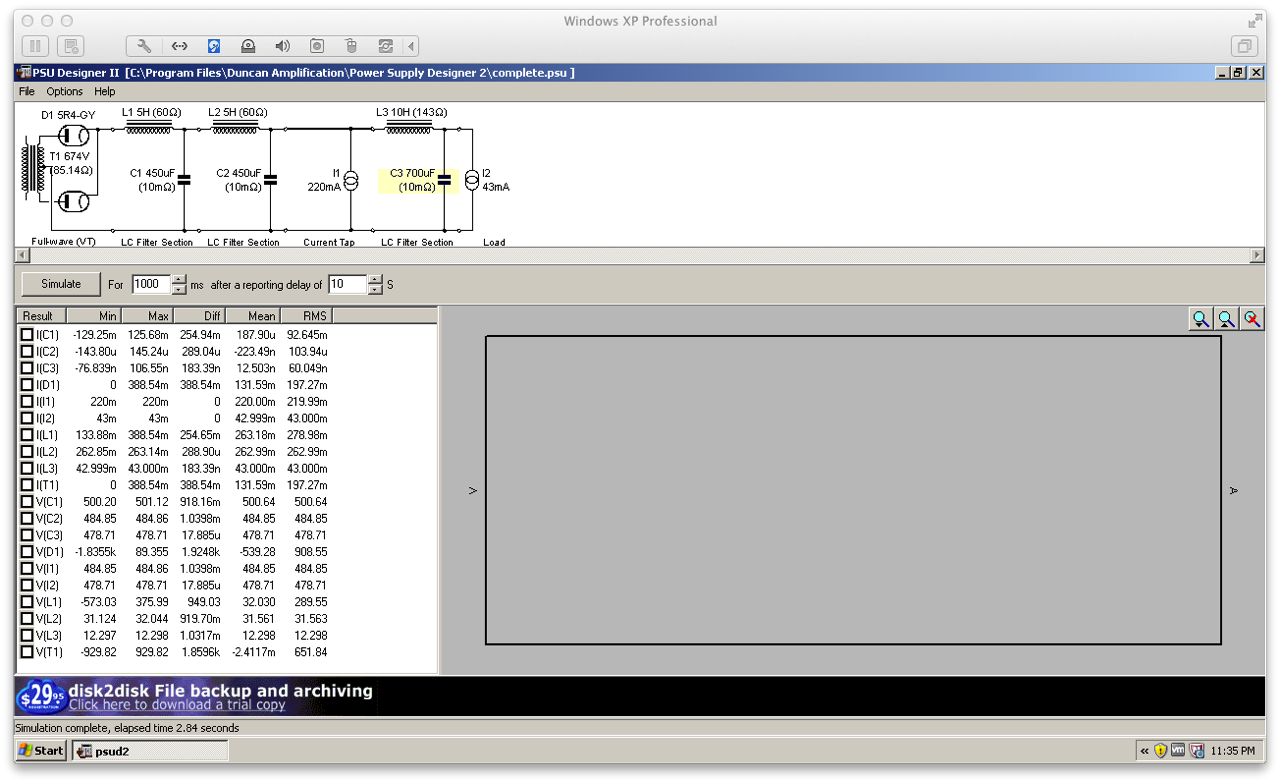Click the CD/DVD drive icon
The height and width of the screenshot is (783, 1280).
click(x=248, y=46)
